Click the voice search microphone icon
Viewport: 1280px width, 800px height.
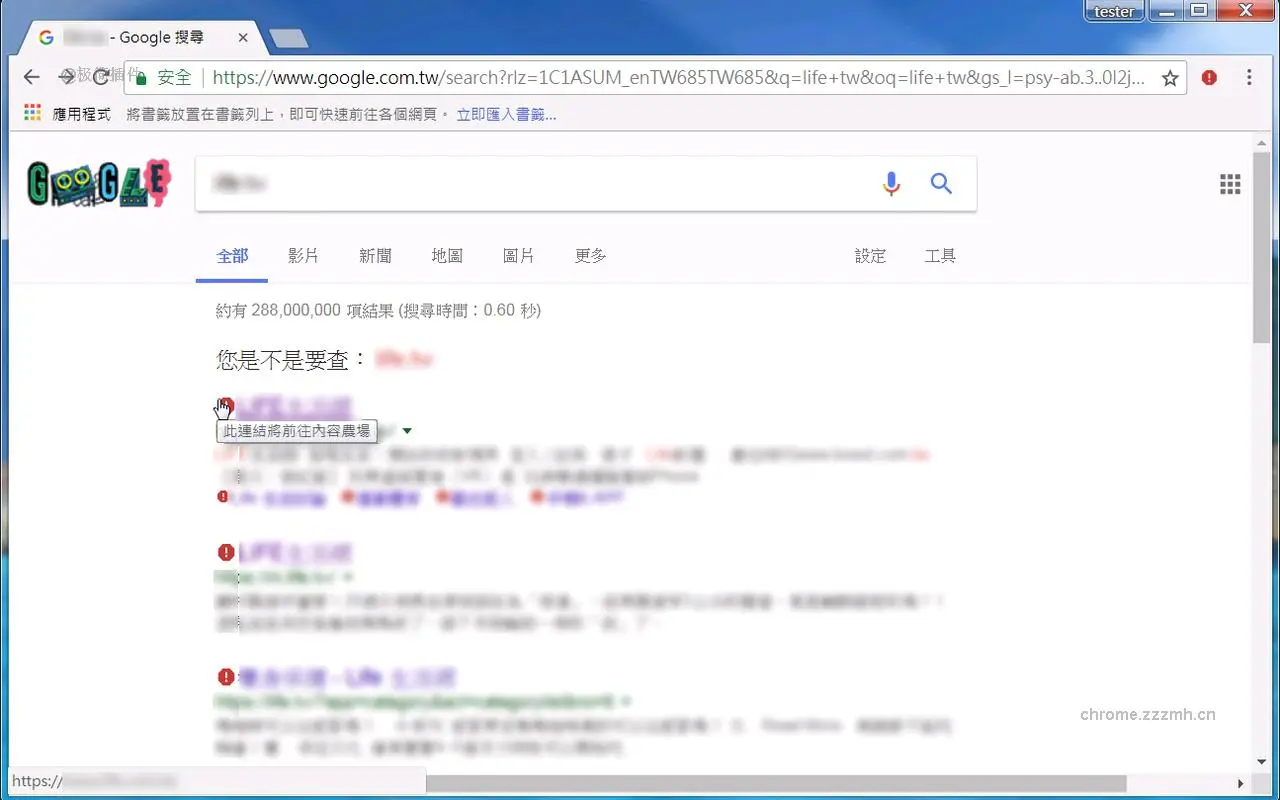pos(891,183)
